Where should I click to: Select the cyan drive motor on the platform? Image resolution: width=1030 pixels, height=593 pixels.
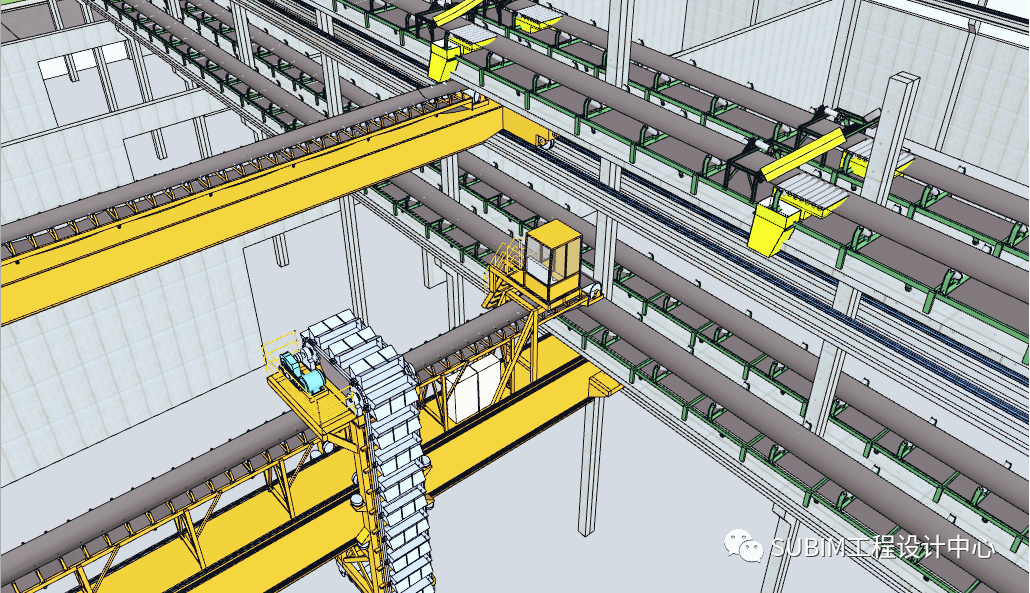point(302,374)
